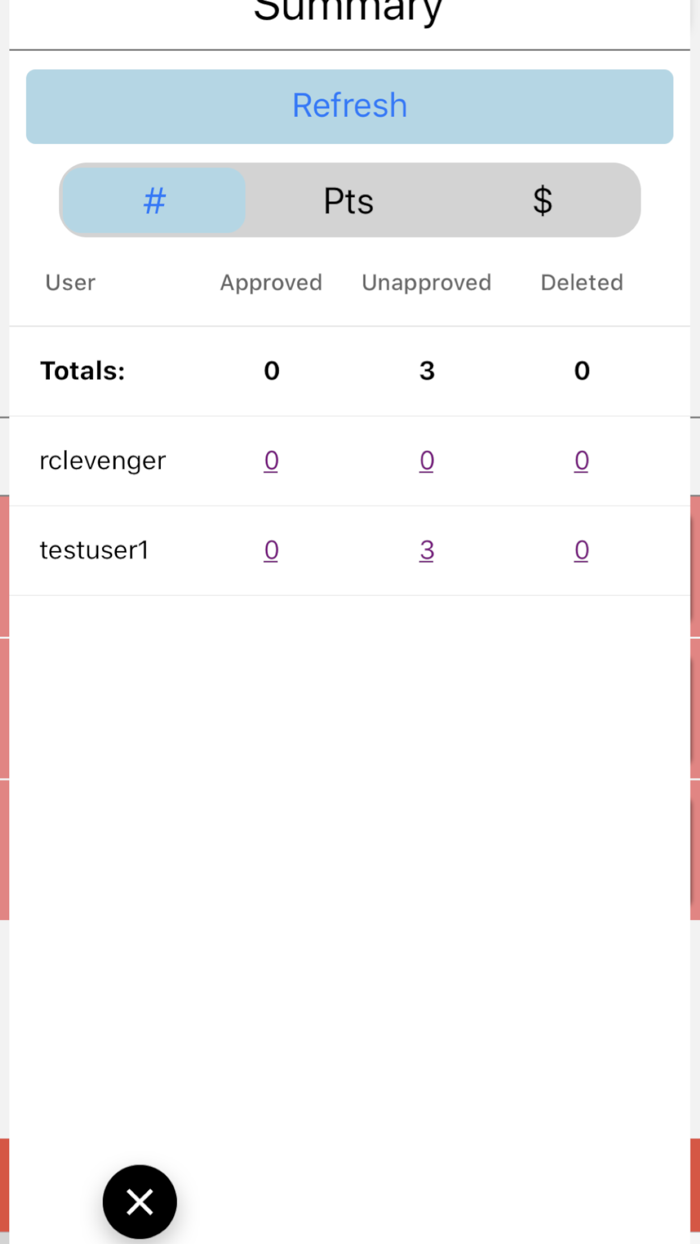Tap the circular X close icon

[x=139, y=1201]
